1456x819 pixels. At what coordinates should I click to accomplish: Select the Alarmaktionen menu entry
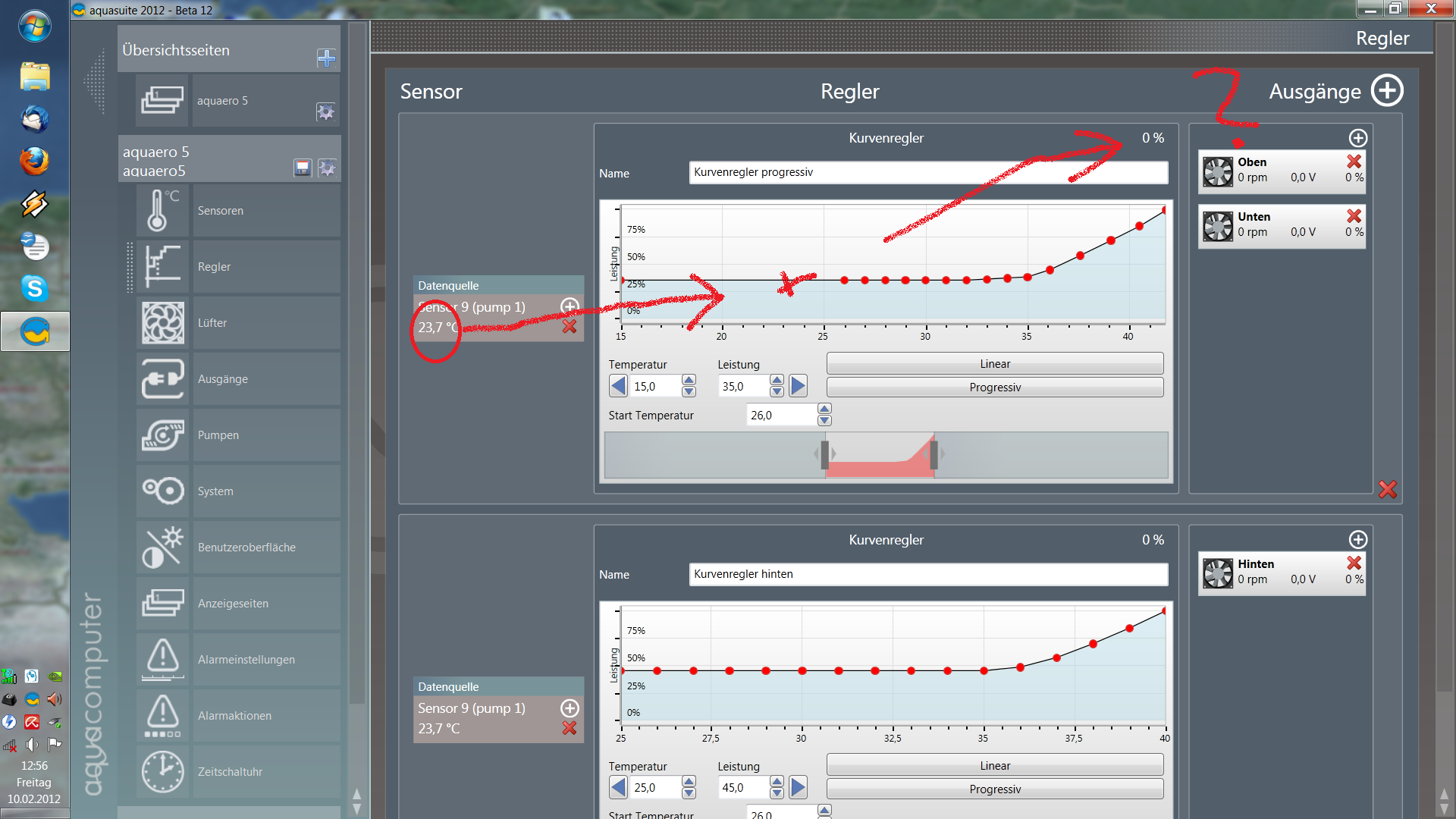click(x=265, y=716)
